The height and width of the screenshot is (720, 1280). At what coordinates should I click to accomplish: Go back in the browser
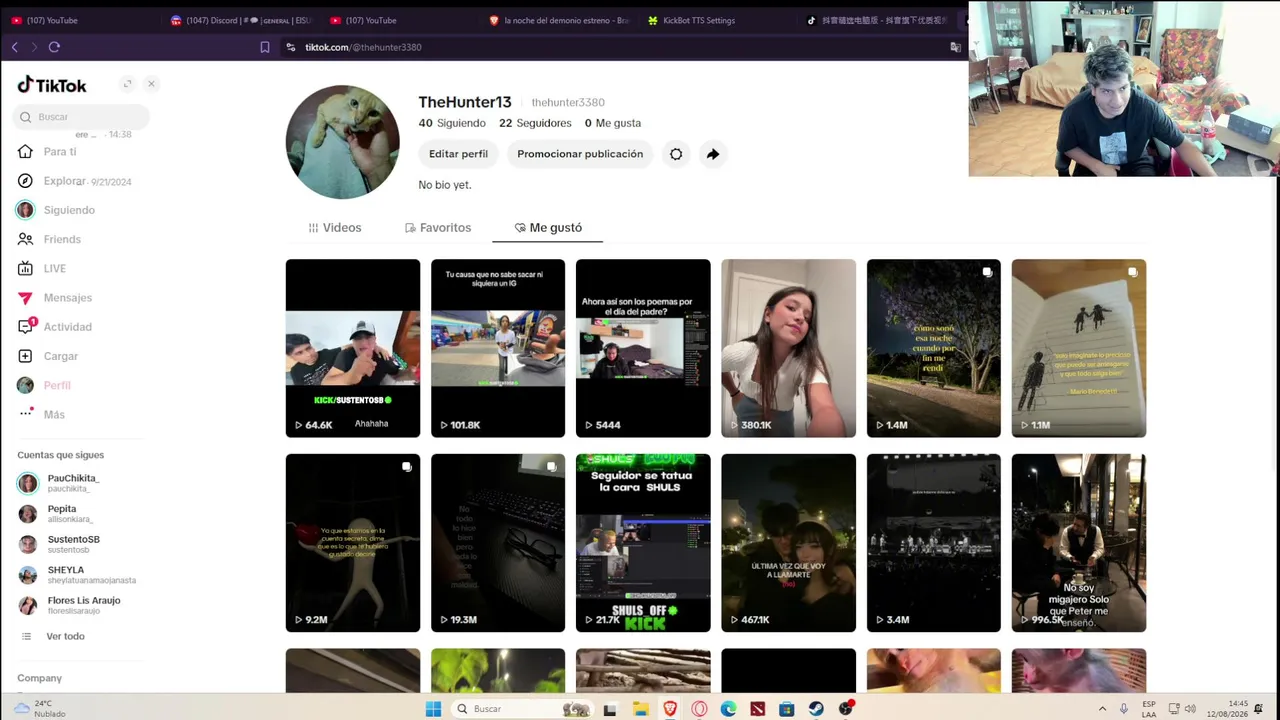pyautogui.click(x=14, y=47)
